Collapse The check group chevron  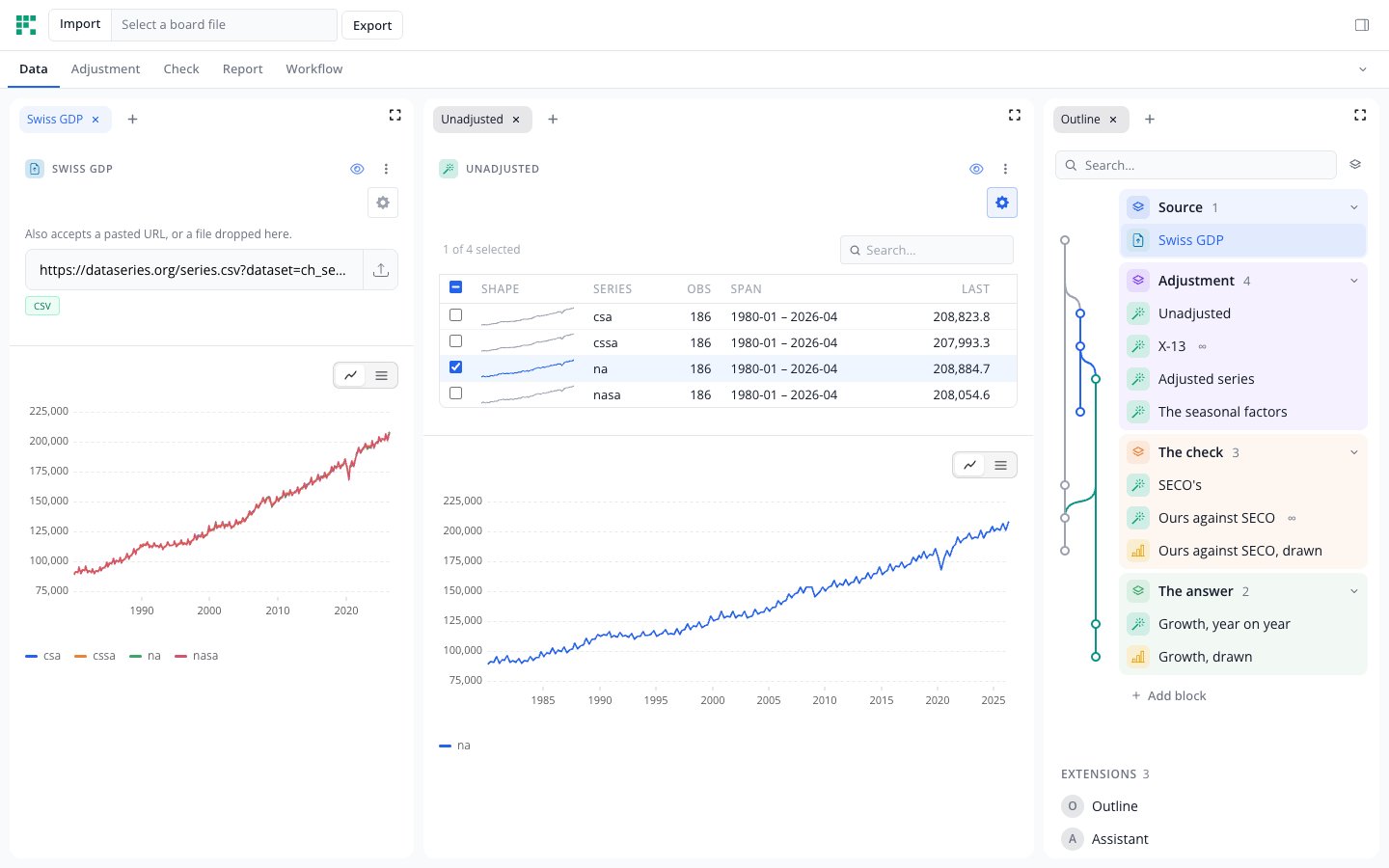[1354, 452]
